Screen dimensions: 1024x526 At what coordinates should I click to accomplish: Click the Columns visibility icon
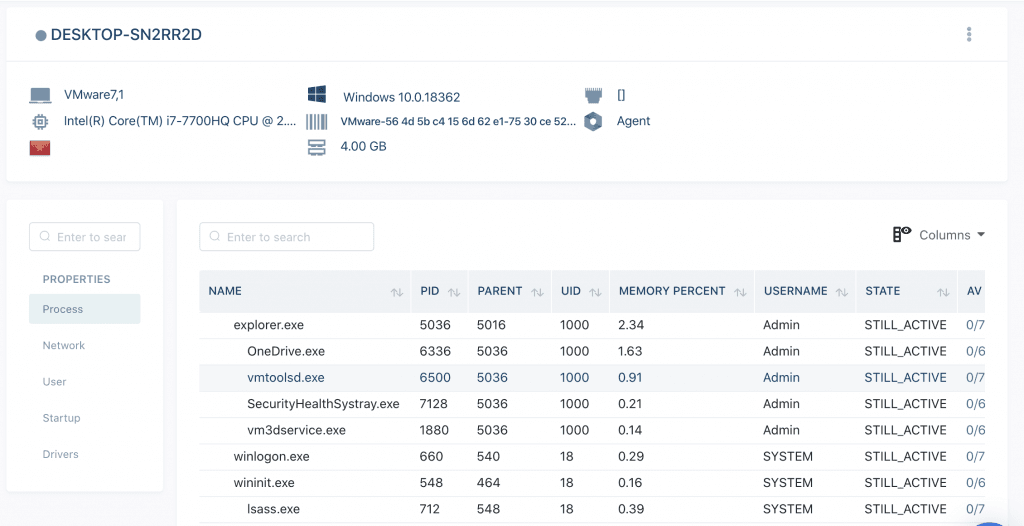[902, 235]
